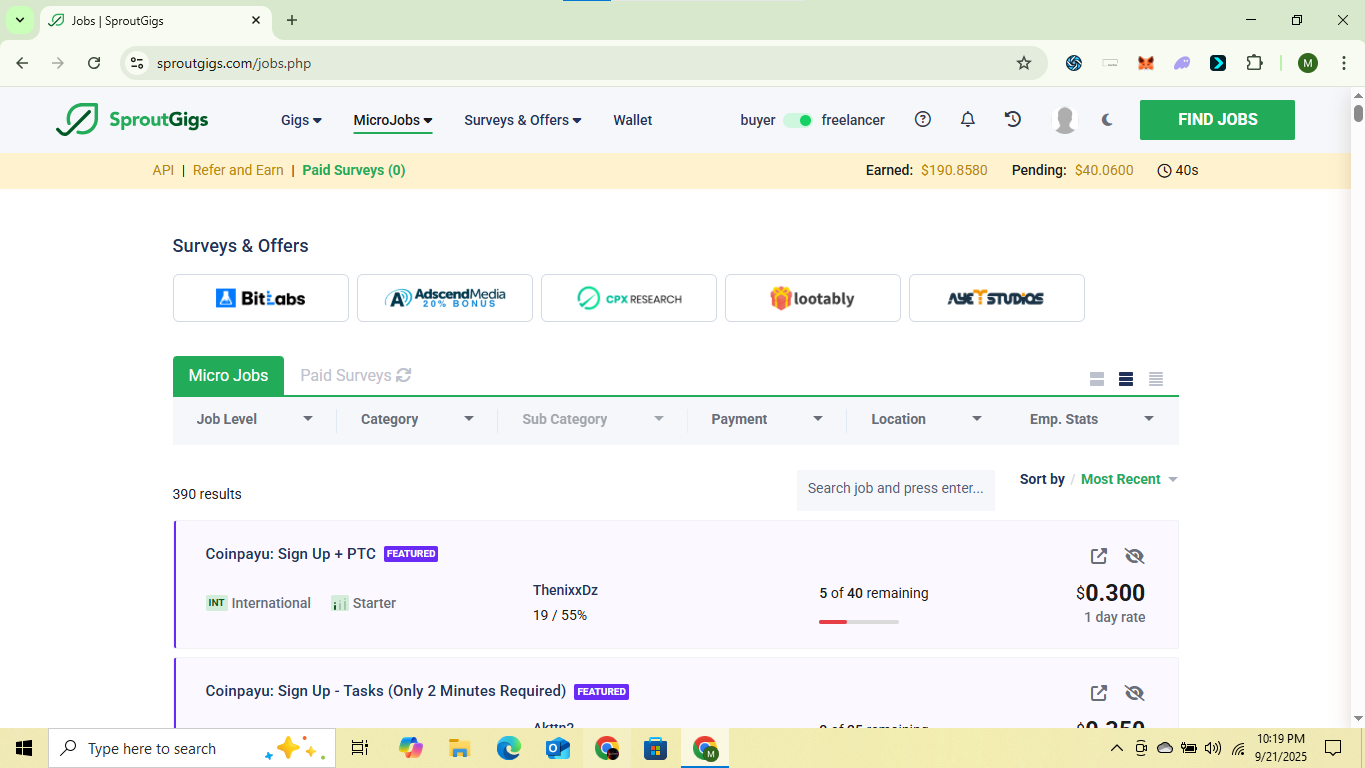Refresh the Paid Surveys tab icon
Image resolution: width=1365 pixels, height=768 pixels.
(404, 375)
